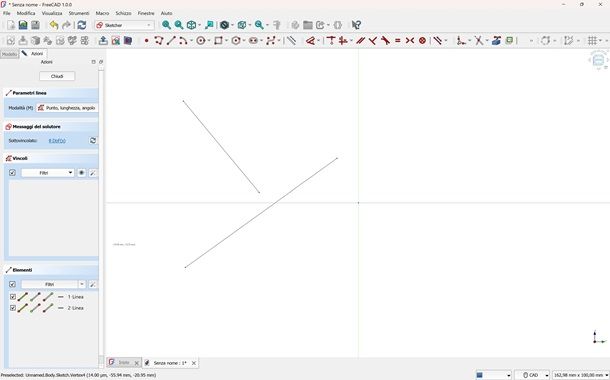Click the 8 DoF(s) link

(x=57, y=141)
